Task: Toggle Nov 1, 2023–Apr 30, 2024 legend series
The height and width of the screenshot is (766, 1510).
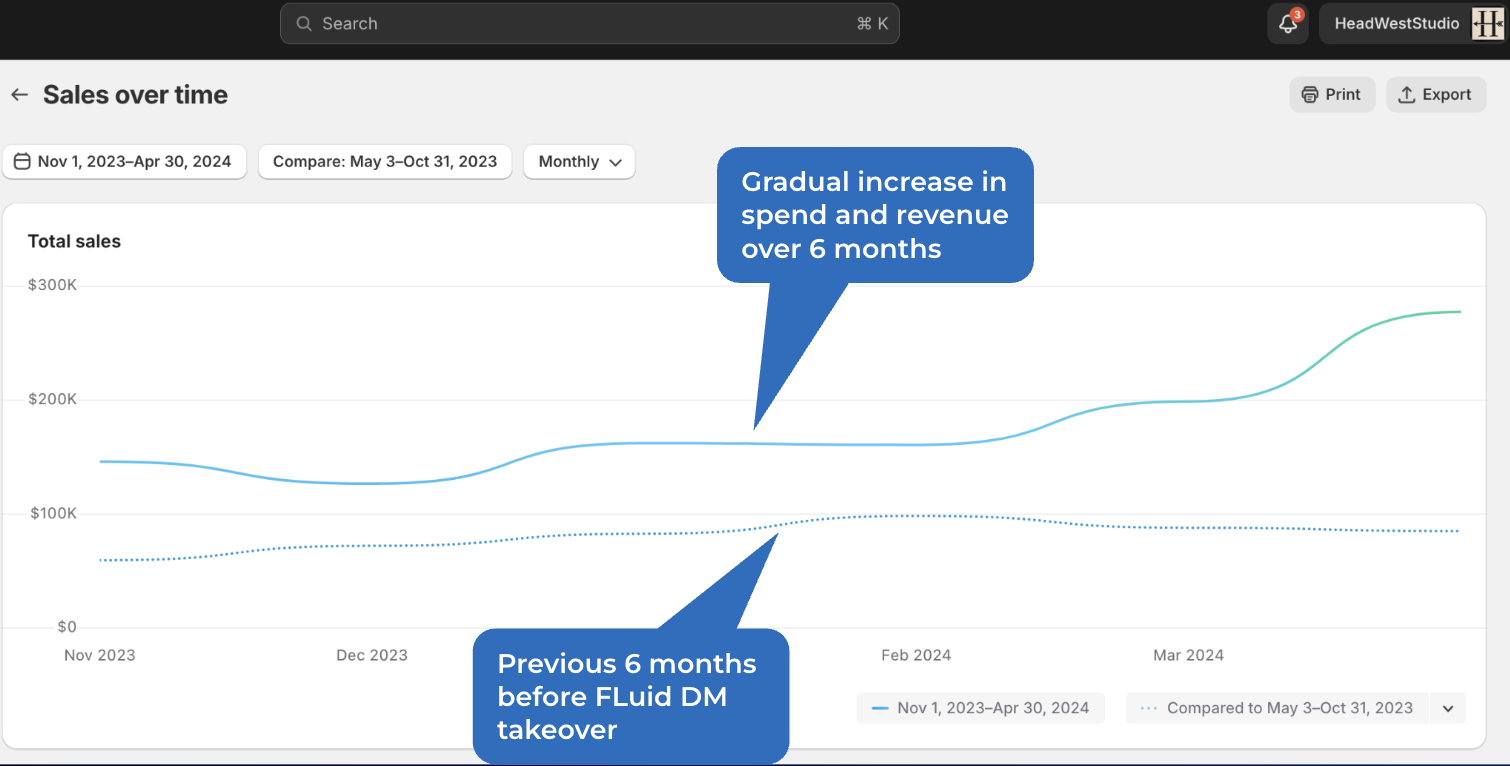Action: click(981, 708)
